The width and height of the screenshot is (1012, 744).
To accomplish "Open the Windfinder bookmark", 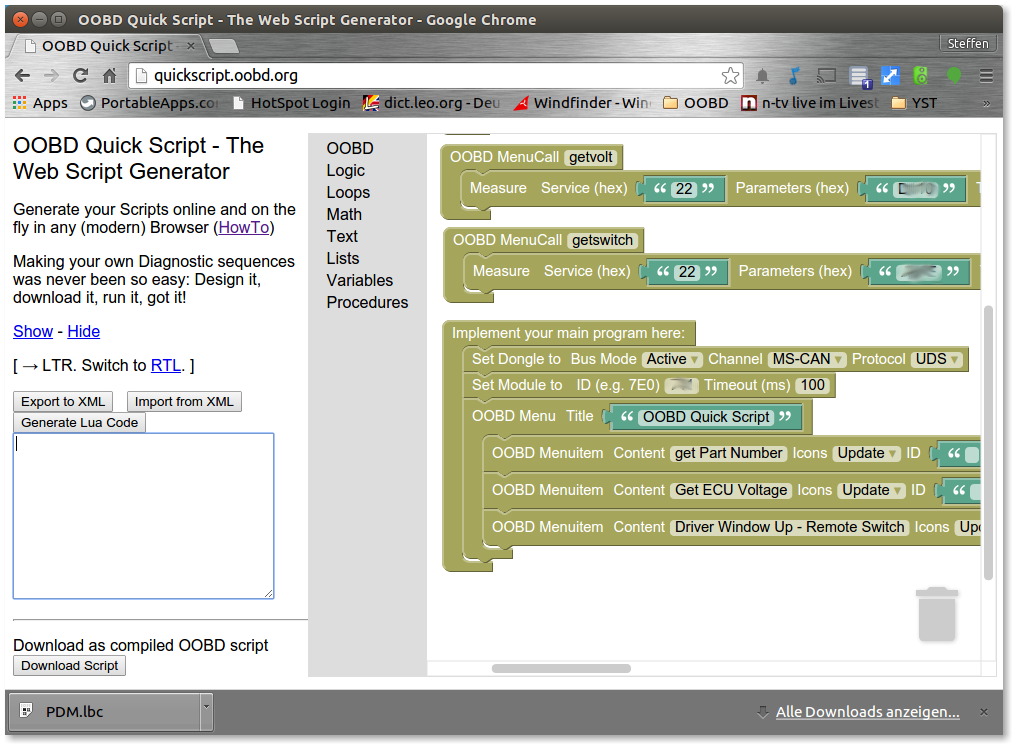I will pyautogui.click(x=583, y=103).
